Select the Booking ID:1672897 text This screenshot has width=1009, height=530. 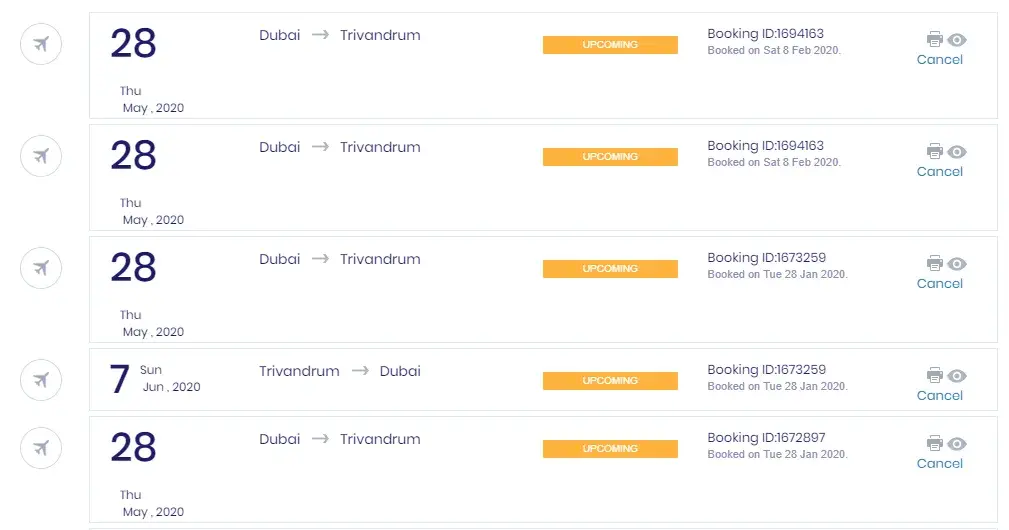[766, 437]
